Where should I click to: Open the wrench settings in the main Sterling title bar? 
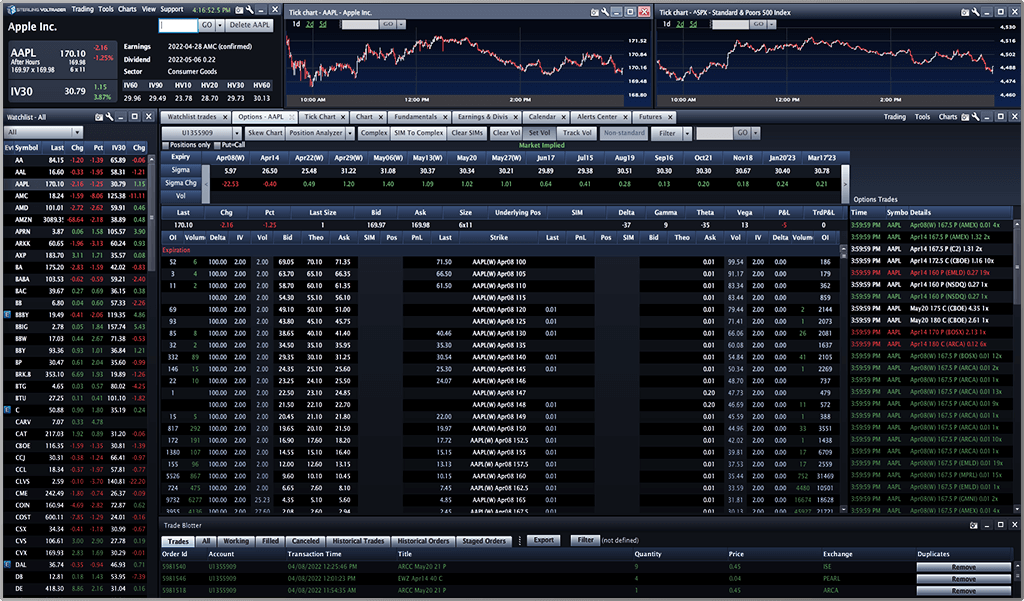(249, 10)
